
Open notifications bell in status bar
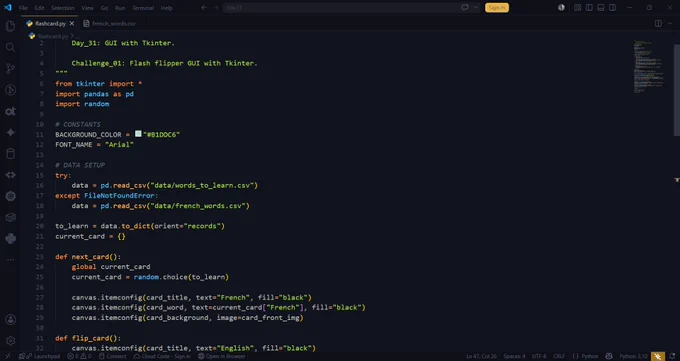(672, 356)
